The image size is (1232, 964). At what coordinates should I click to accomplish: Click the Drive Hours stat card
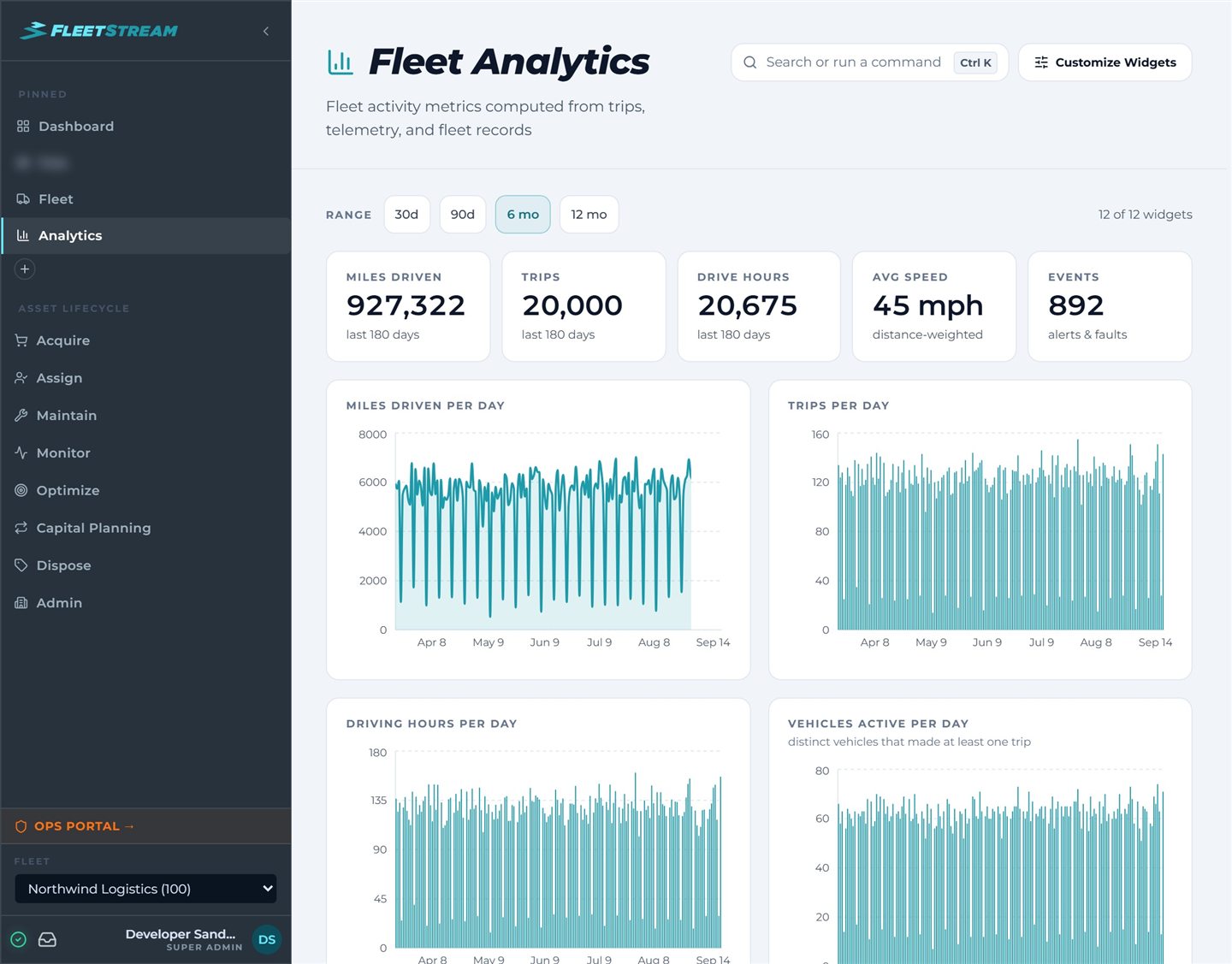759,306
